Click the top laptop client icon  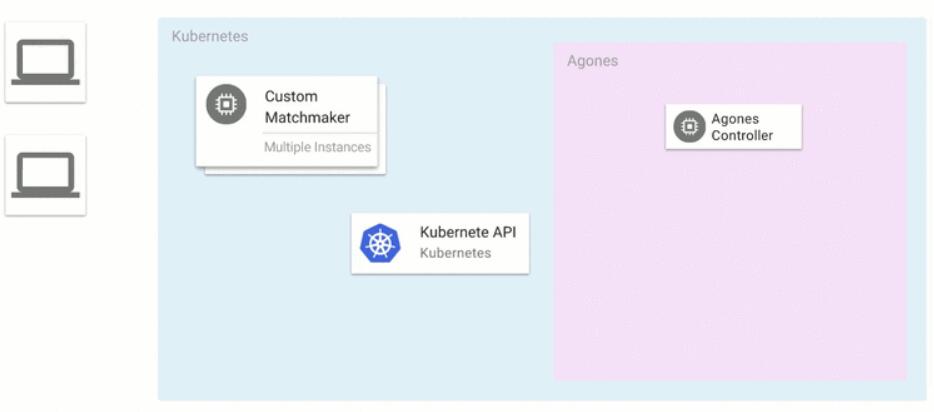click(x=45, y=62)
